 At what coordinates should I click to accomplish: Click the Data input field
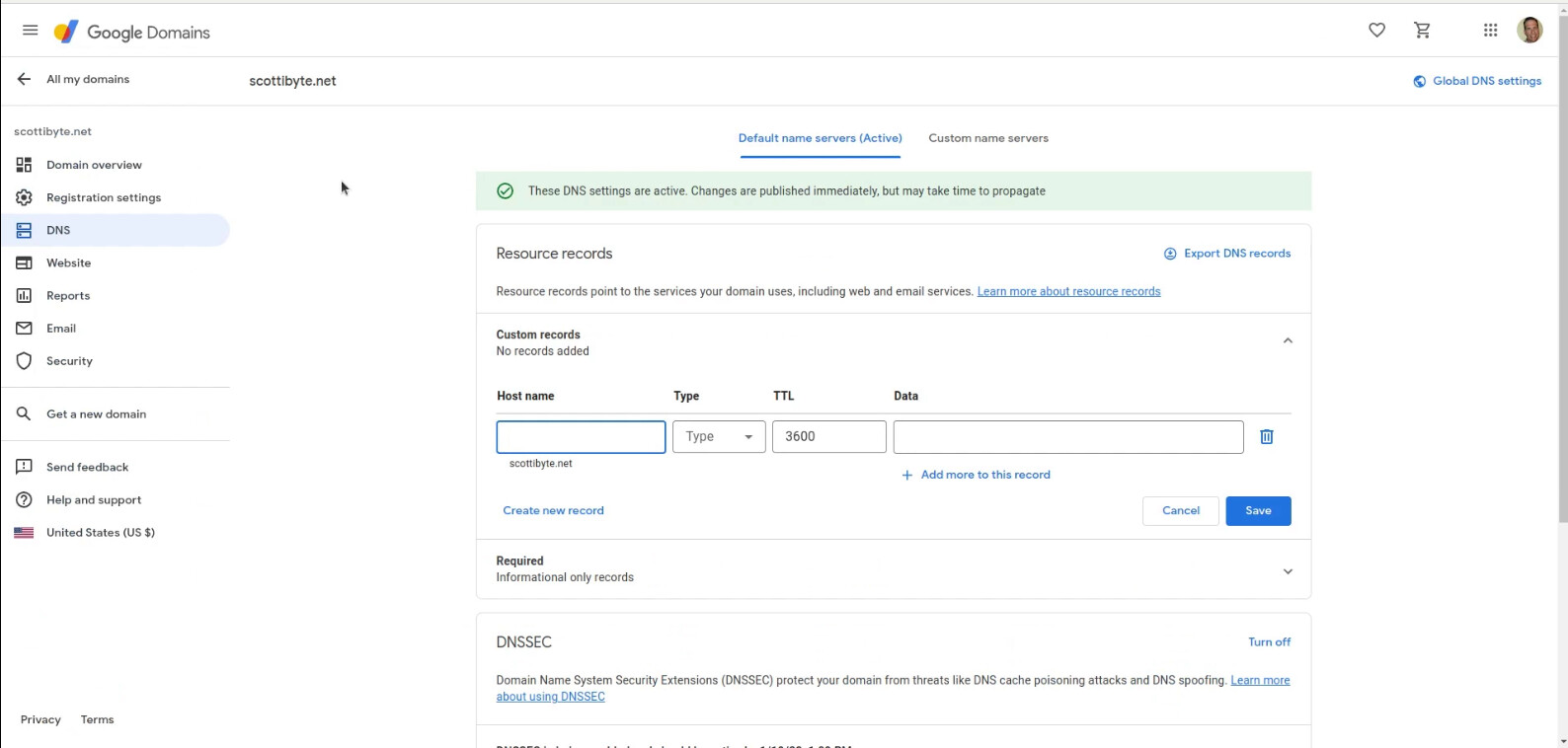[x=1068, y=436]
